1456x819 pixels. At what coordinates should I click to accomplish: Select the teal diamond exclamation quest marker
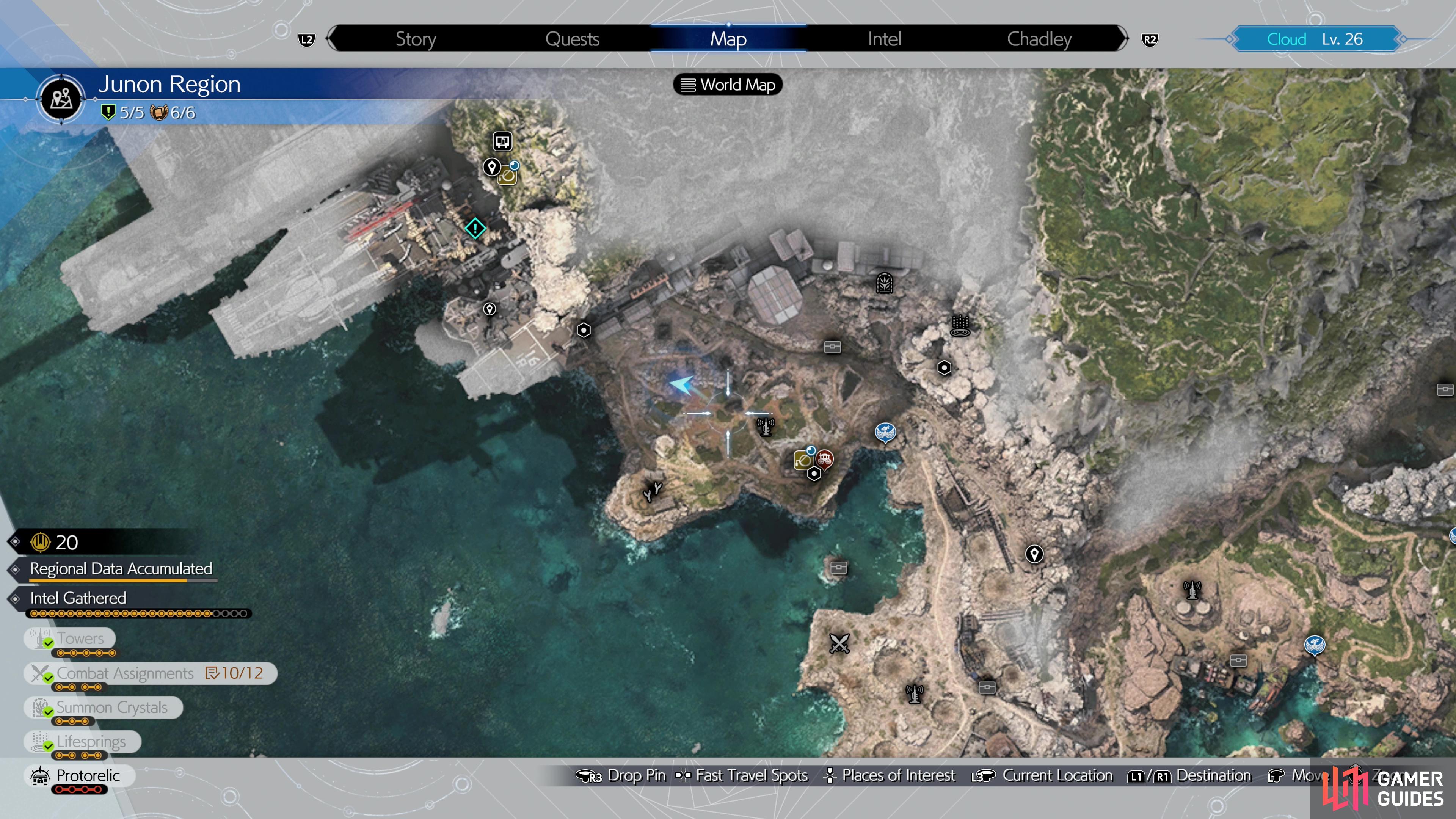pos(475,229)
